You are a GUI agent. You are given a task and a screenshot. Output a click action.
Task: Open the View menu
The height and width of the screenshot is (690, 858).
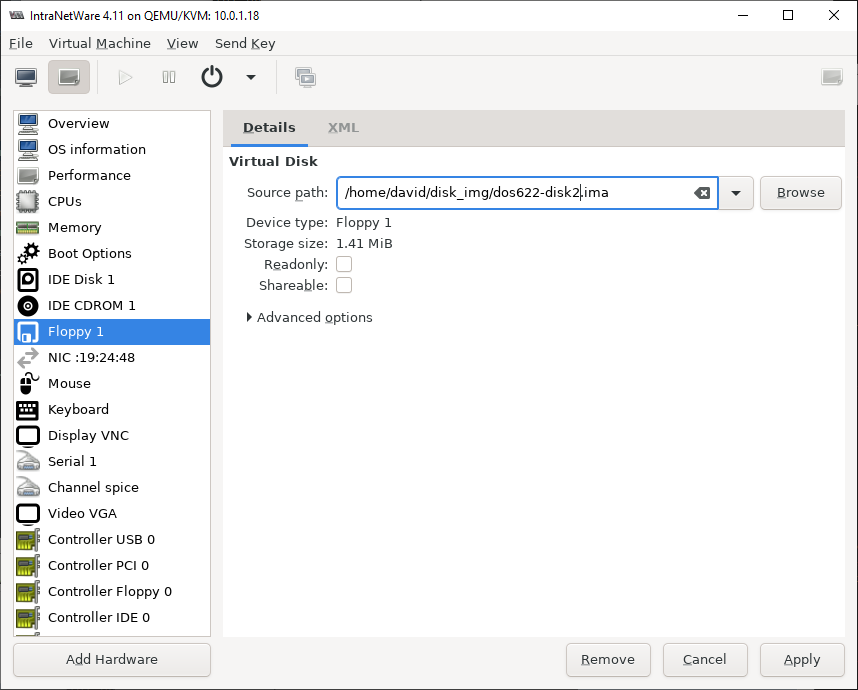click(x=182, y=43)
